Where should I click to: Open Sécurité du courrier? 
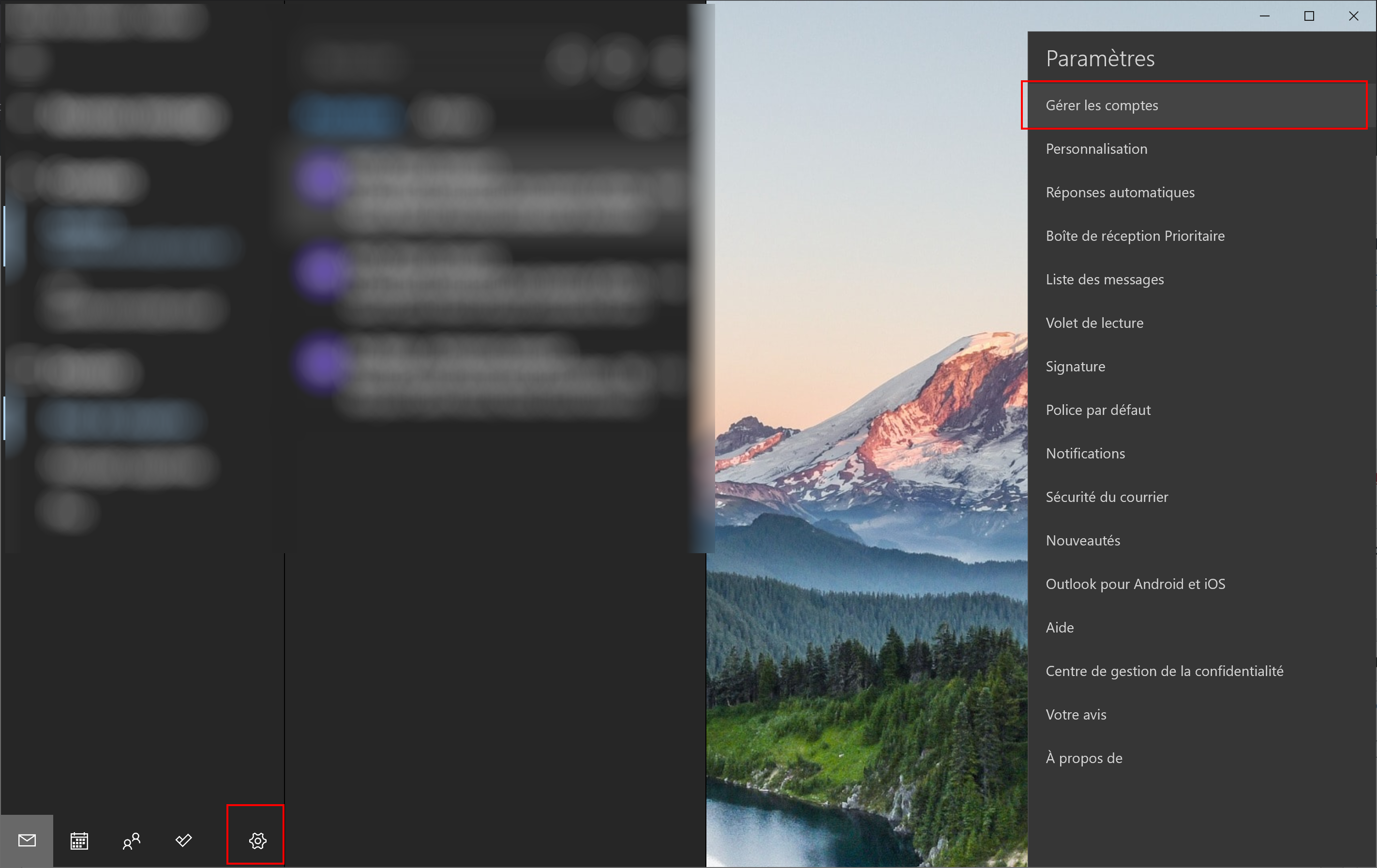[x=1107, y=497]
